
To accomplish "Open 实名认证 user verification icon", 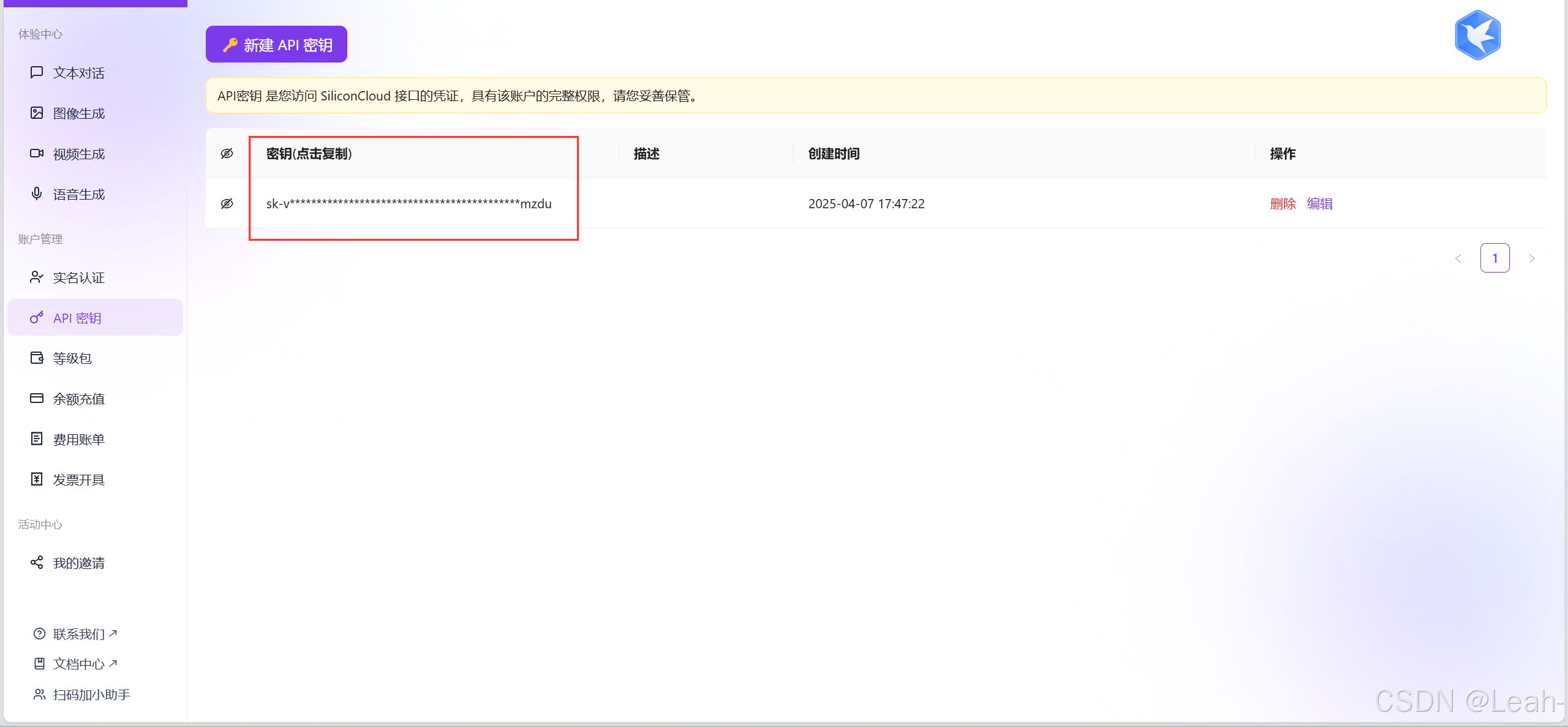I will 37,277.
